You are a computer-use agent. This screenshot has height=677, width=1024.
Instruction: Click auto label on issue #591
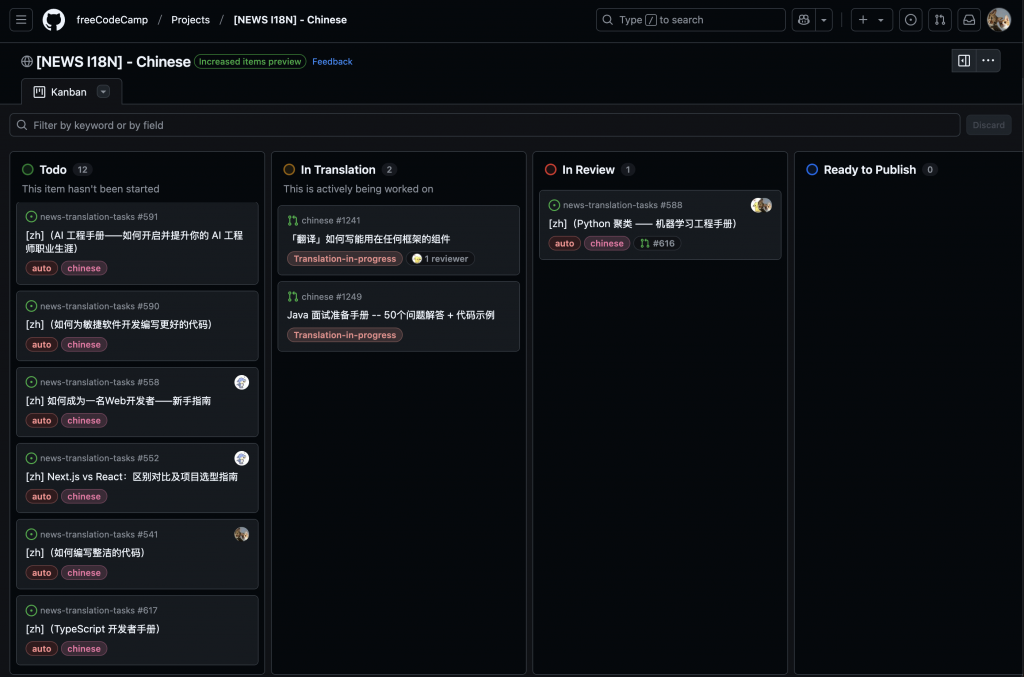click(41, 268)
